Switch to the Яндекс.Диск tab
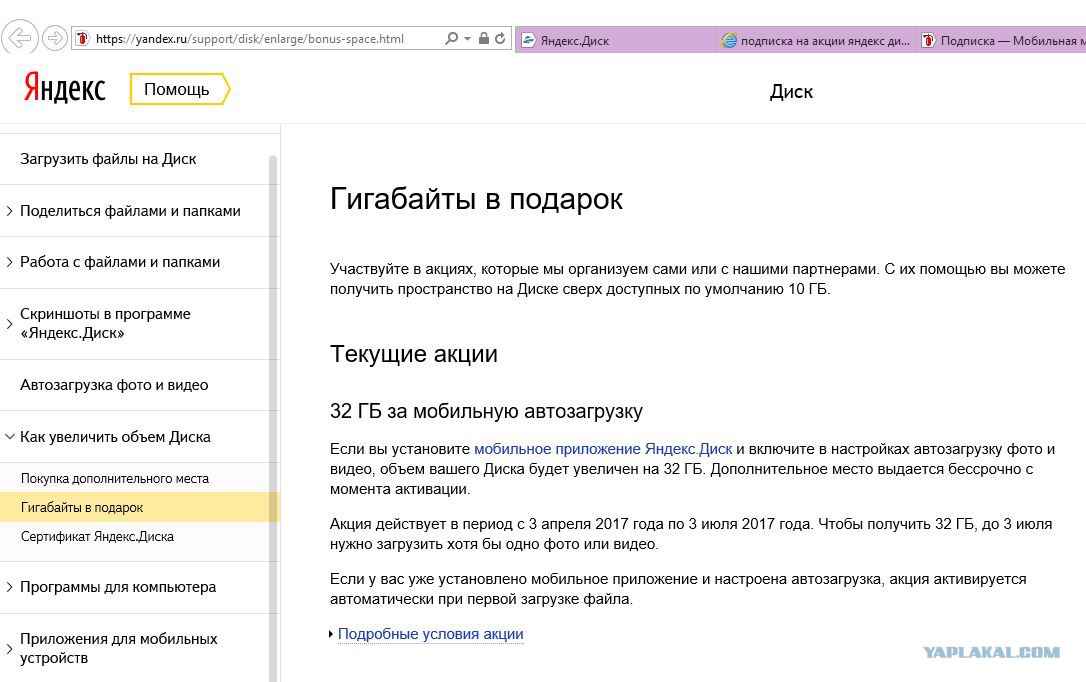1086x682 pixels. (x=615, y=40)
